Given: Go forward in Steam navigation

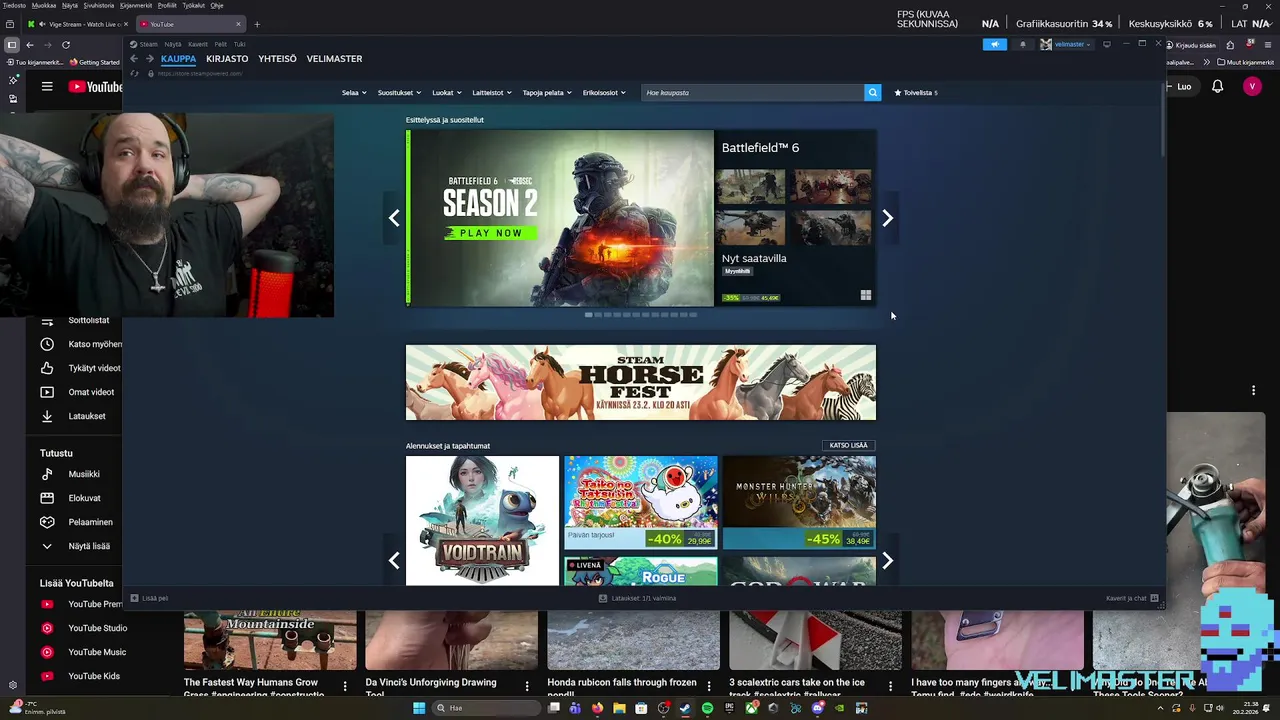Looking at the screenshot, I should coord(150,59).
